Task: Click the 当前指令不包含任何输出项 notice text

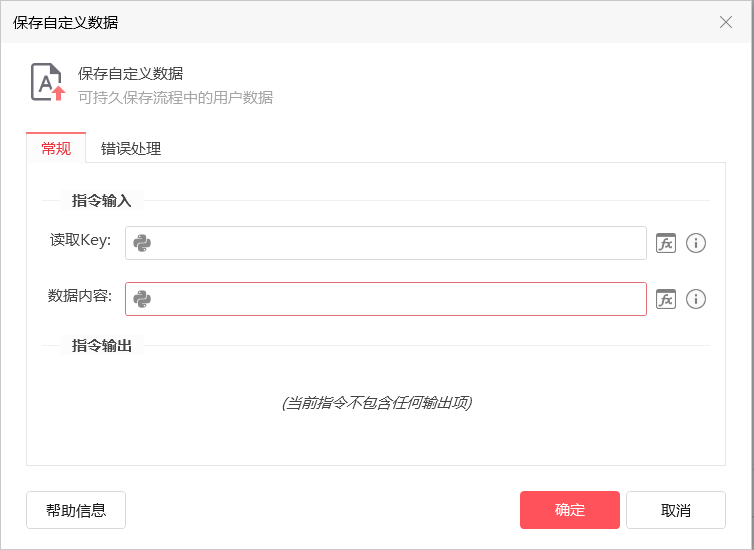Action: pos(377,403)
